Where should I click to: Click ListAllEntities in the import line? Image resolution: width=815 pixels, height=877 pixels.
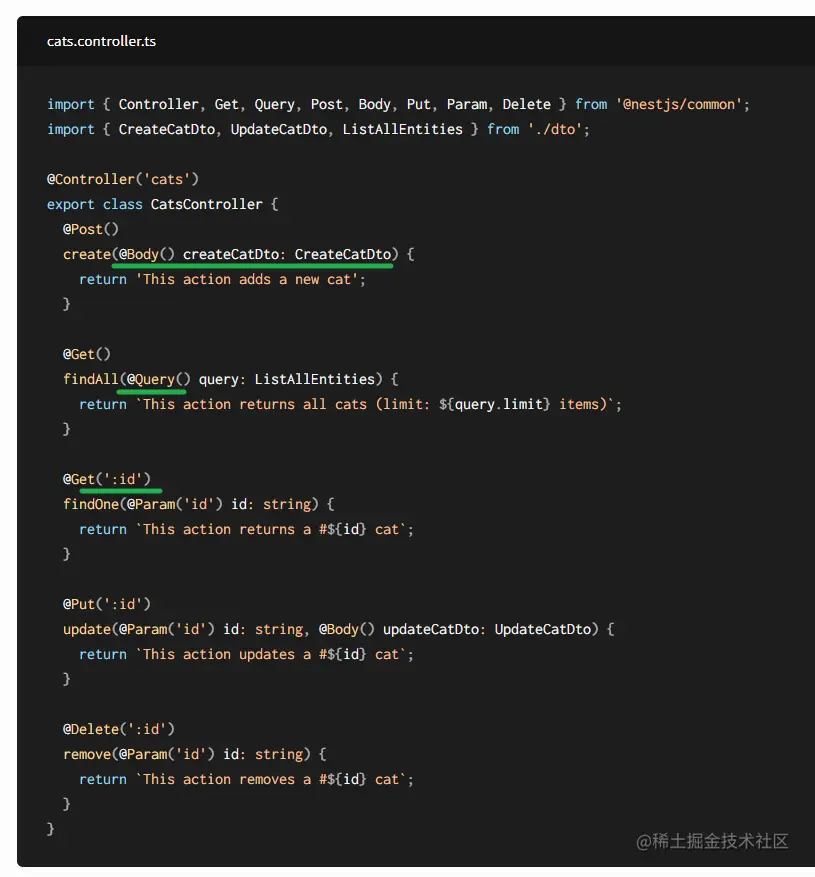coord(403,130)
